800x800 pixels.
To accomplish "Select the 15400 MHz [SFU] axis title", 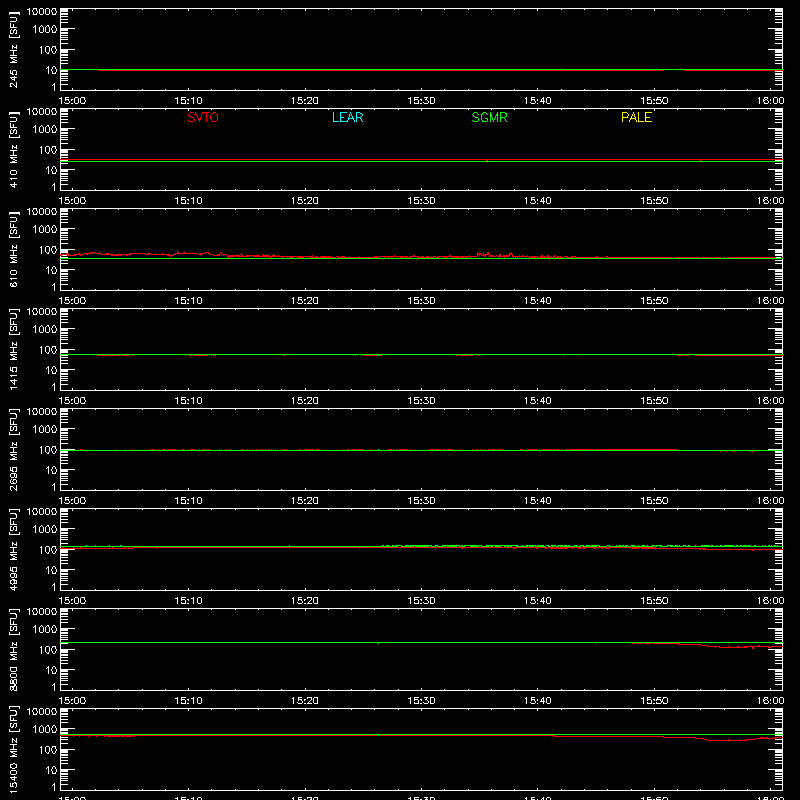I will click(13, 749).
